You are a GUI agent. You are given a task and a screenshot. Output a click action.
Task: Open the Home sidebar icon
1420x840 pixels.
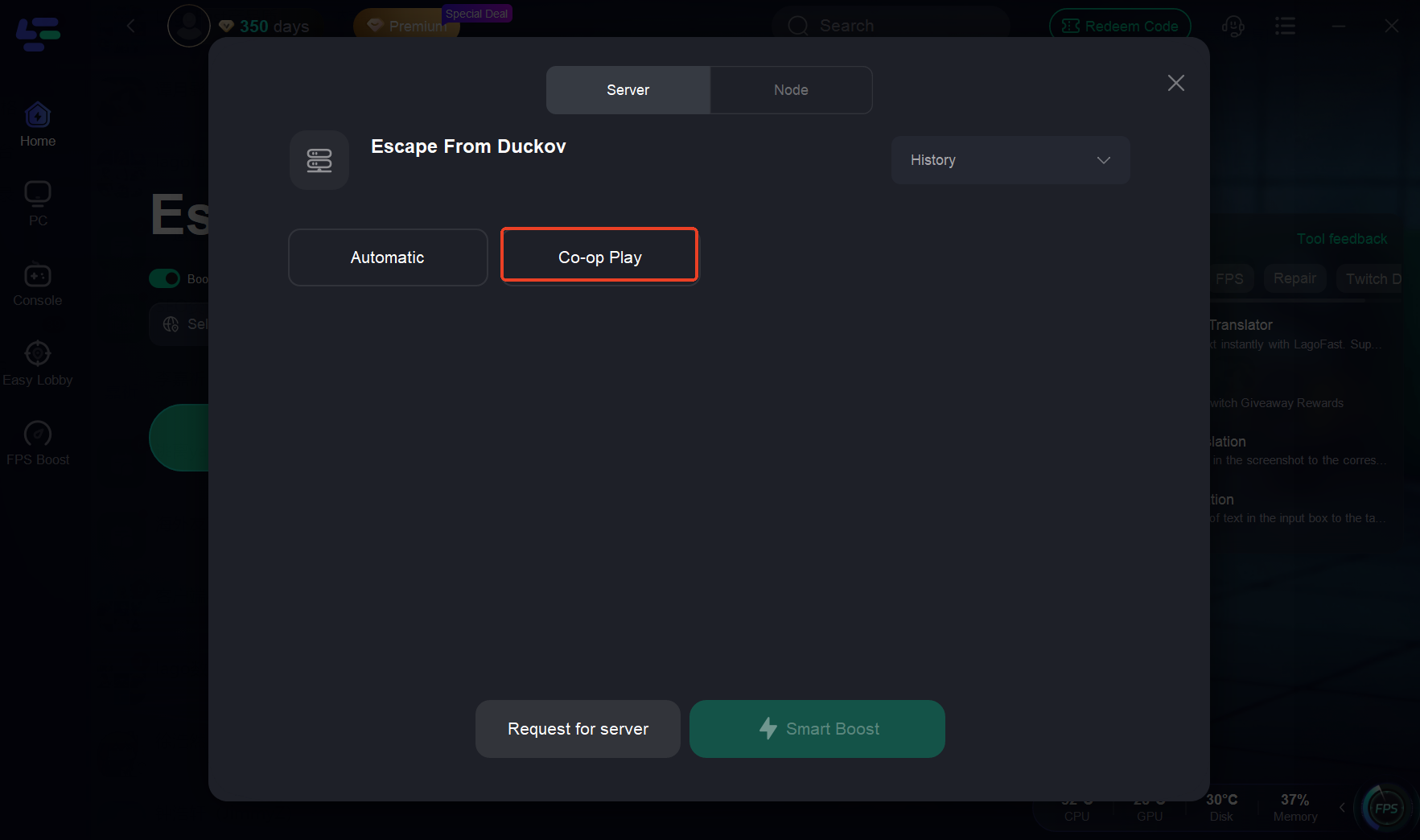pos(38,117)
